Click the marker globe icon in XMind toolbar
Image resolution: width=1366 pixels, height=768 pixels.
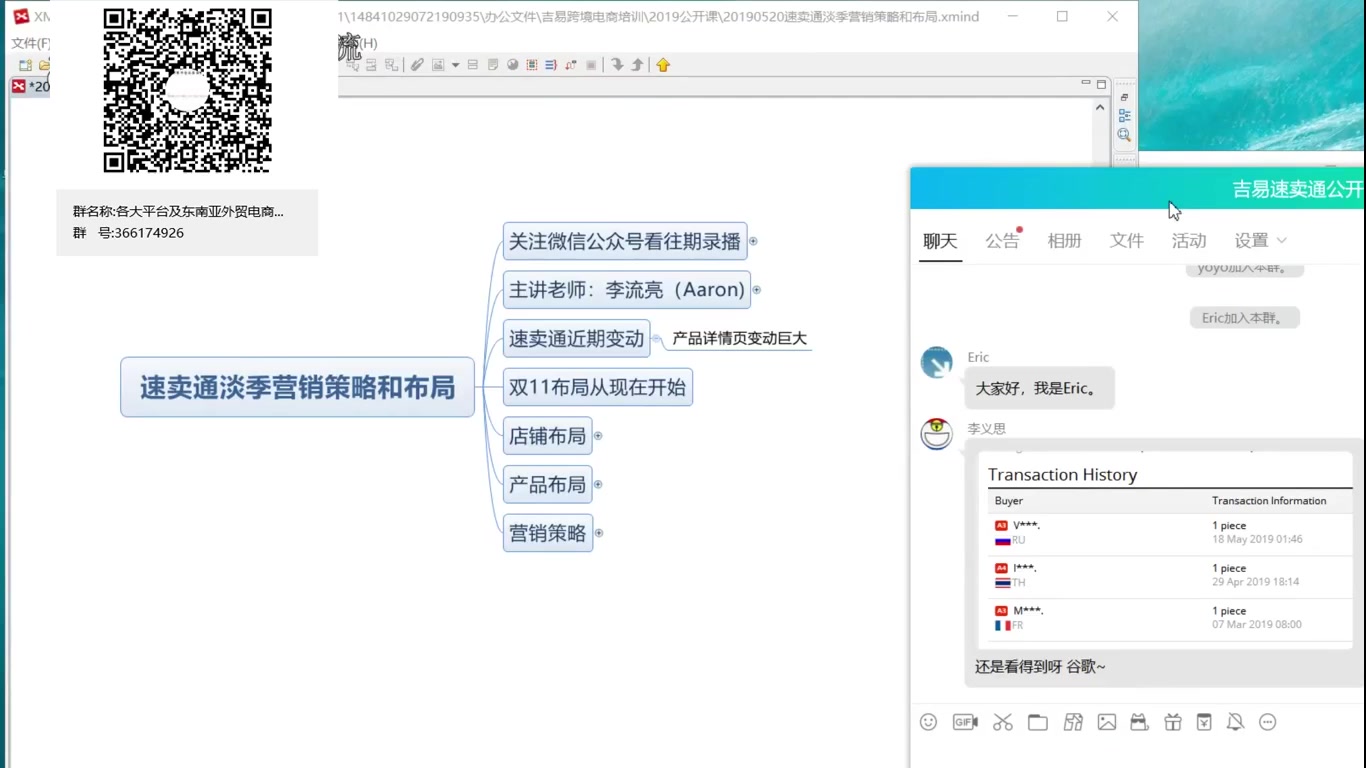click(513, 65)
